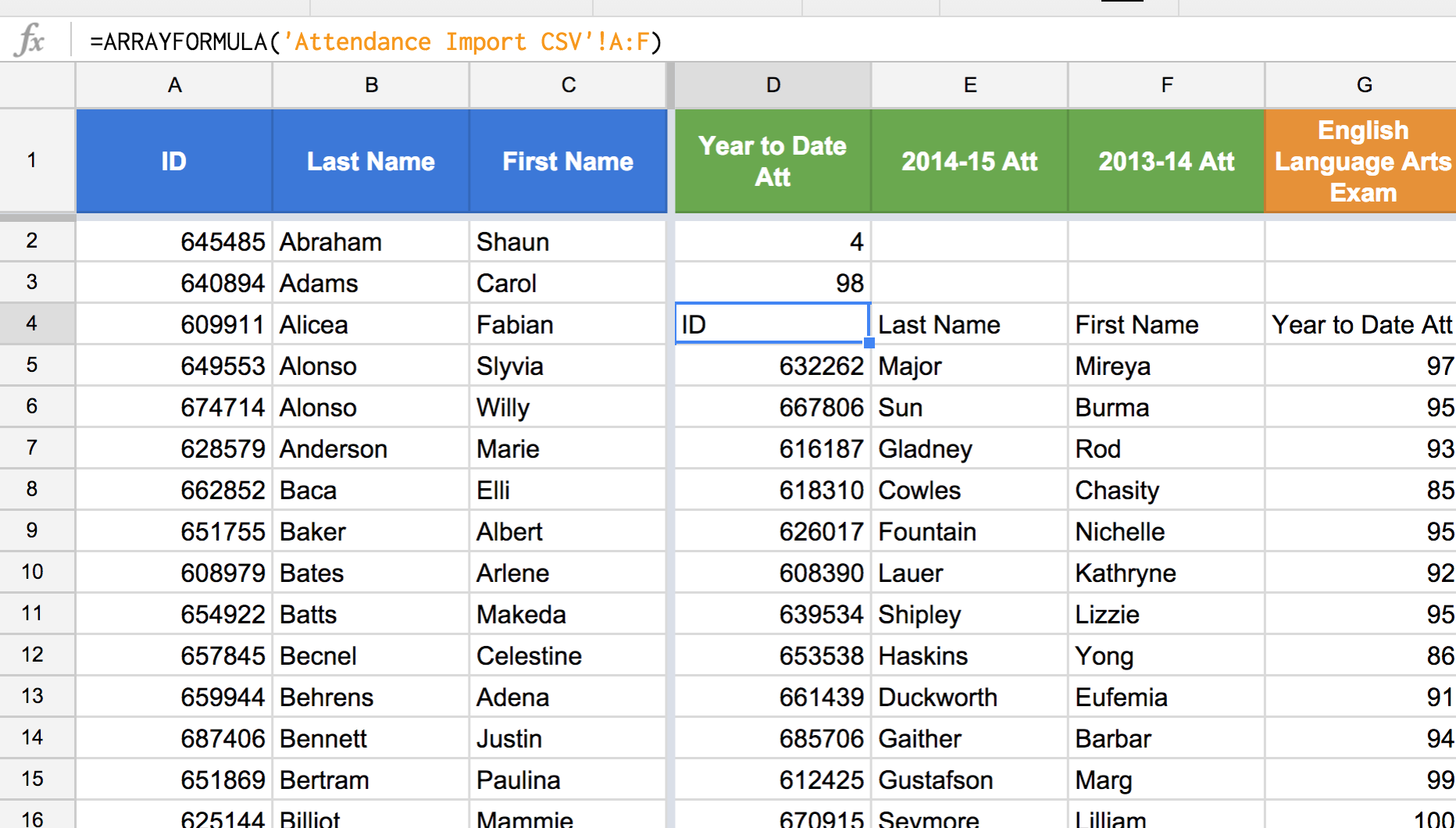Image resolution: width=1456 pixels, height=828 pixels.
Task: Click the 2013-14 Att header cell
Action: (1166, 161)
